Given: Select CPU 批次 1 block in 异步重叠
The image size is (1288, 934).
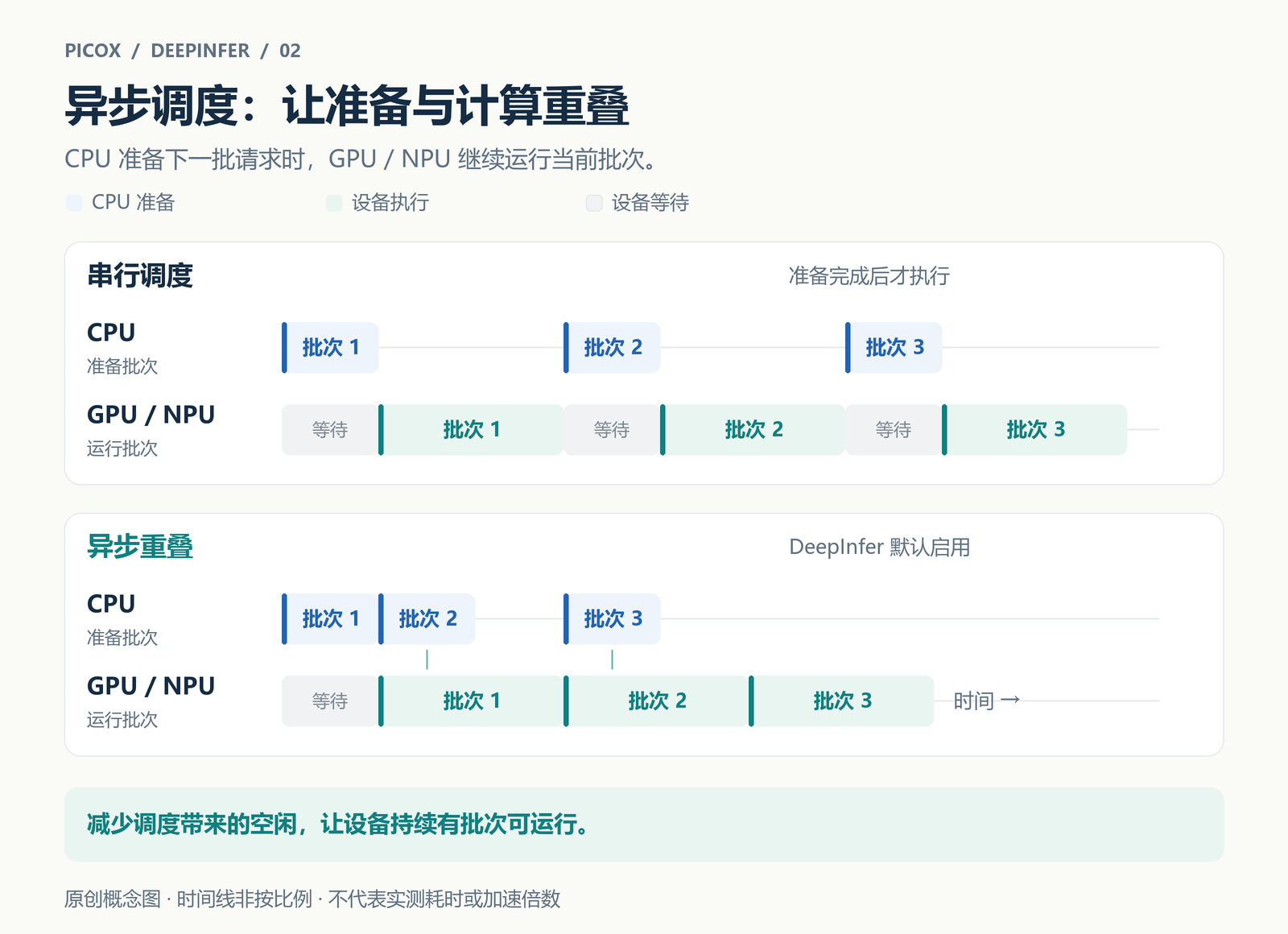Looking at the screenshot, I should (x=330, y=619).
